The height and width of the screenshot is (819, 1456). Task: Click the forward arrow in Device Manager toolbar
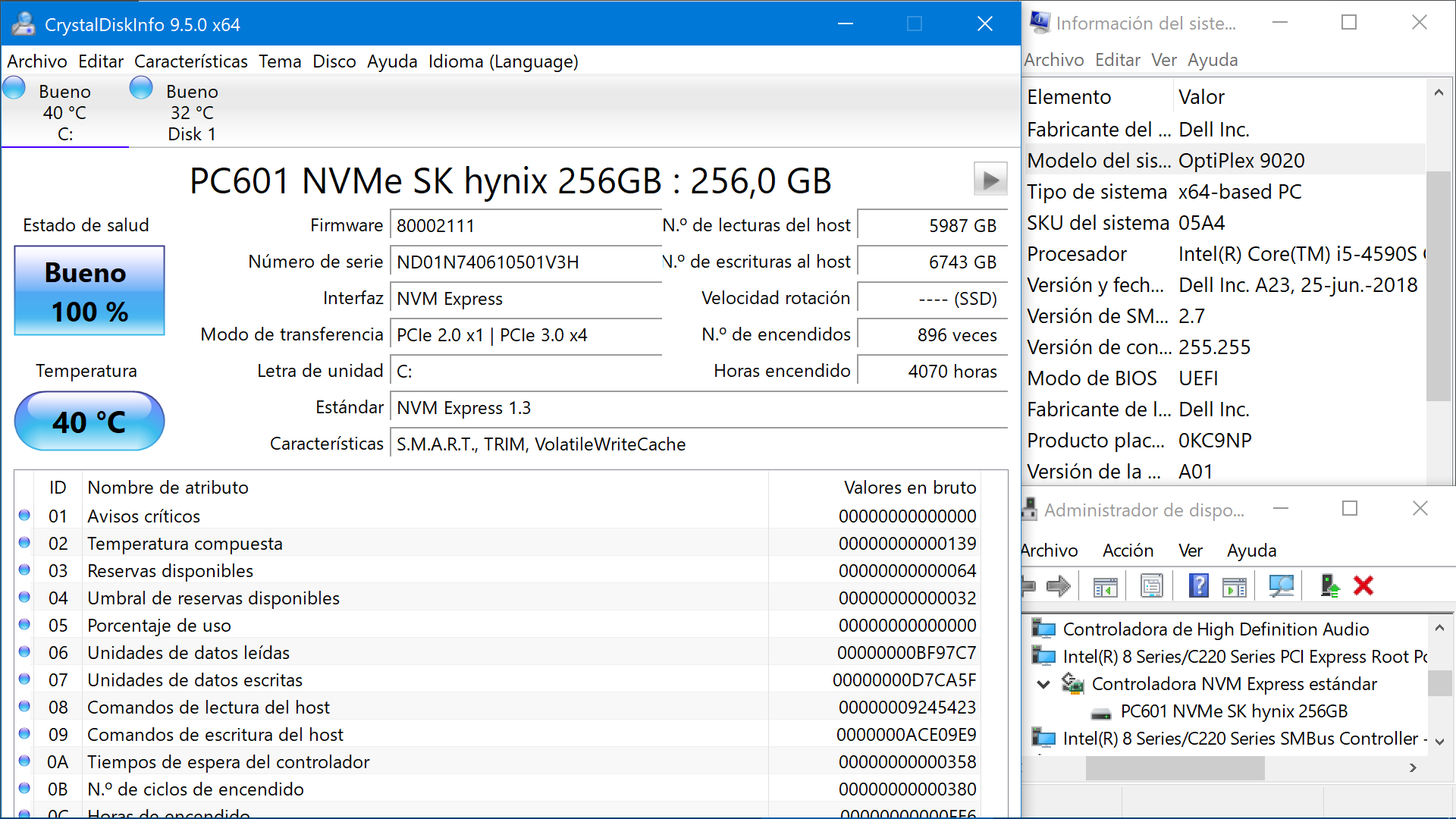(1059, 585)
